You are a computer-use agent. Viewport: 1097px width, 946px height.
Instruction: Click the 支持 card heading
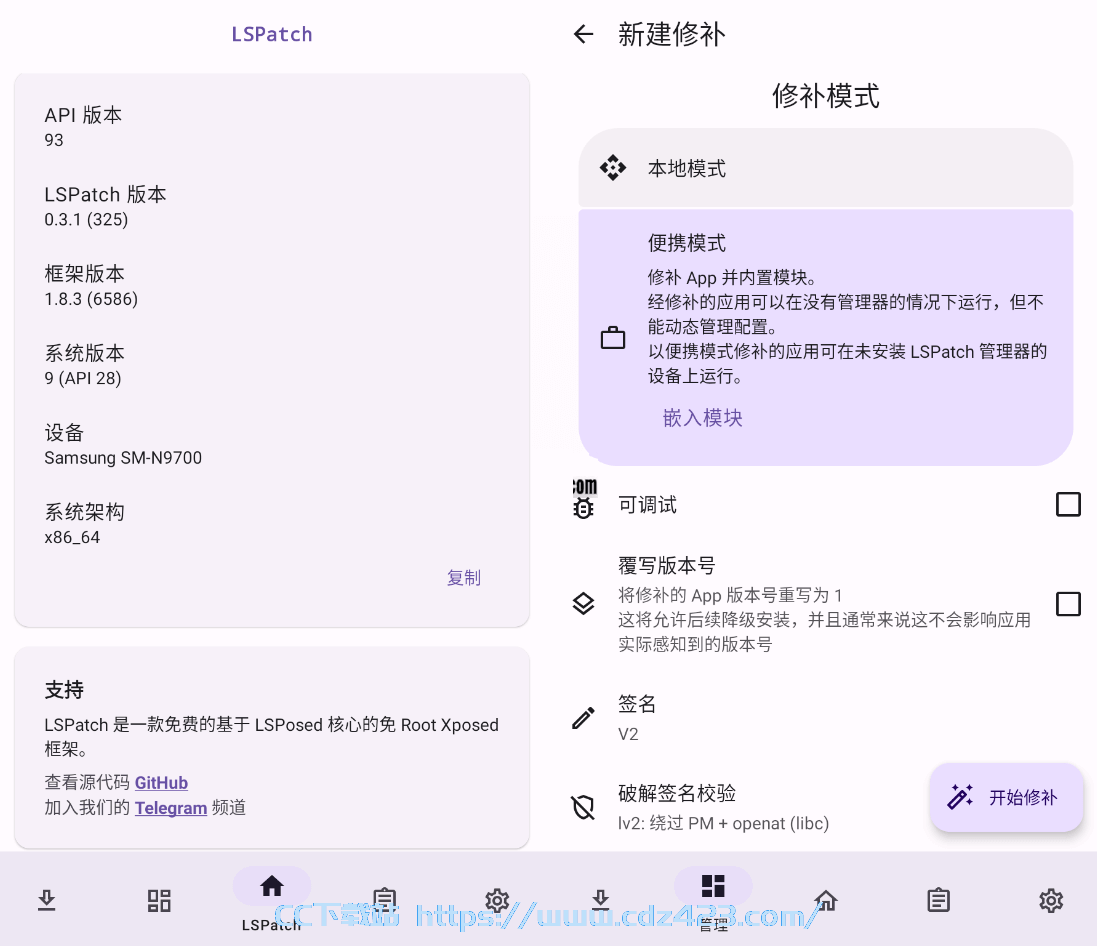click(x=64, y=690)
